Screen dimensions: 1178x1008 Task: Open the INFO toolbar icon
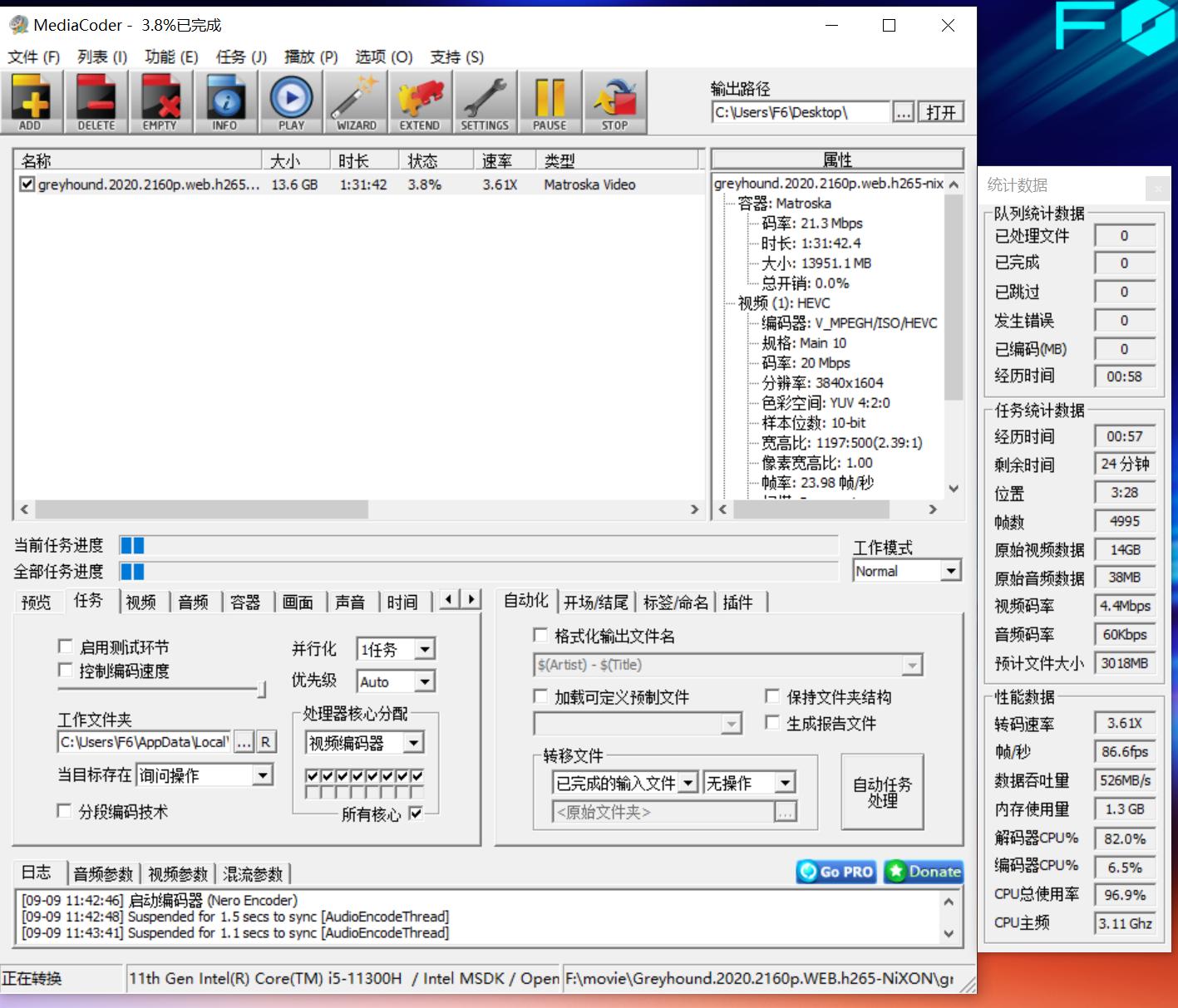click(225, 101)
